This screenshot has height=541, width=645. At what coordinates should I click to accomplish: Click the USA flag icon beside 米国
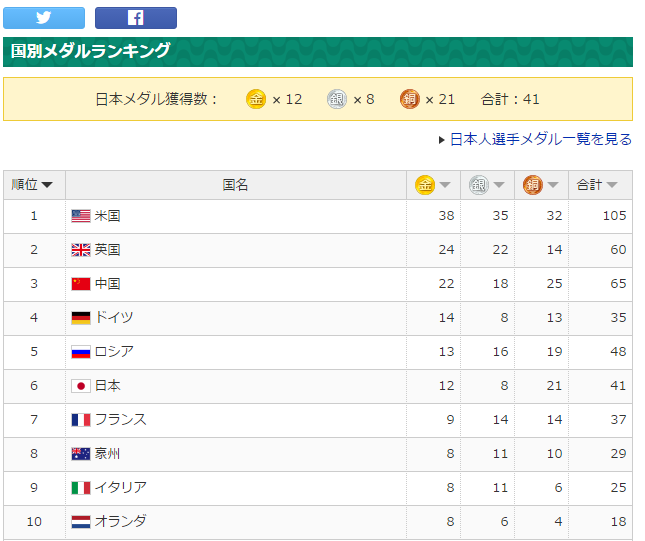[x=81, y=216]
